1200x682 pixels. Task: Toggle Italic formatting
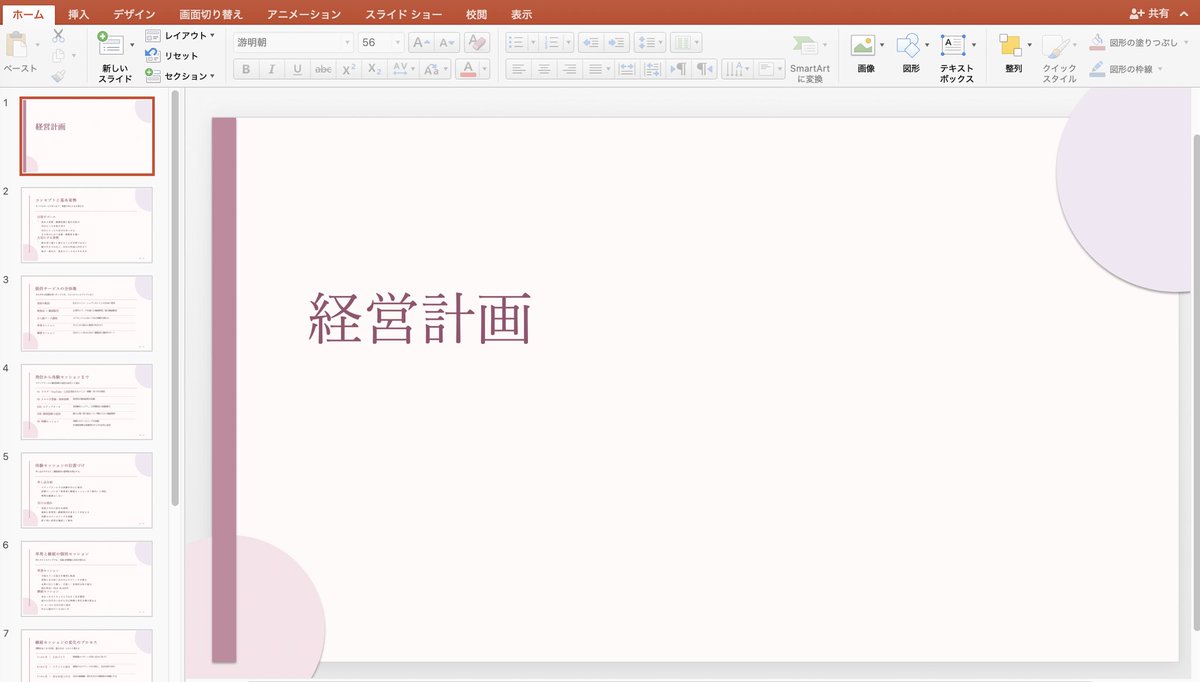[271, 69]
